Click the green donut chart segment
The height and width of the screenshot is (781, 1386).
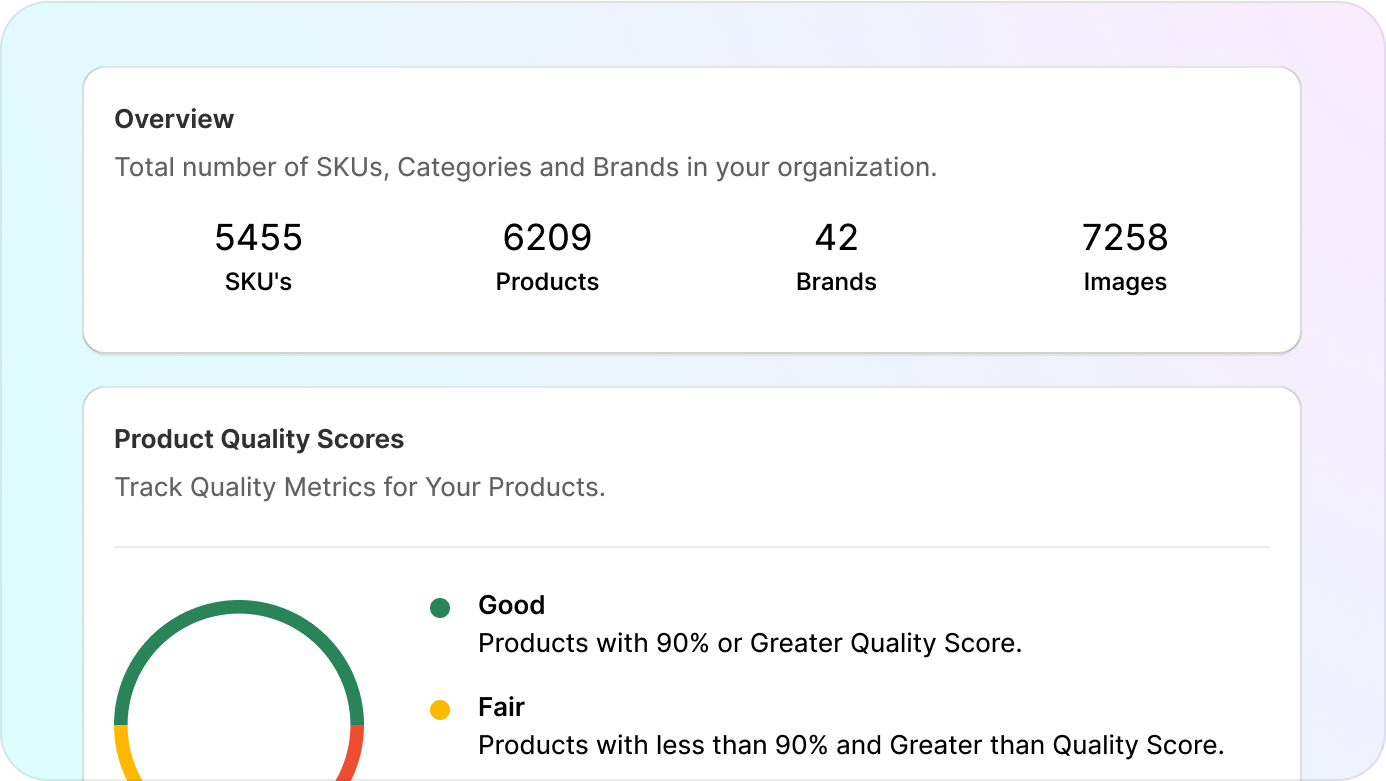tap(239, 607)
